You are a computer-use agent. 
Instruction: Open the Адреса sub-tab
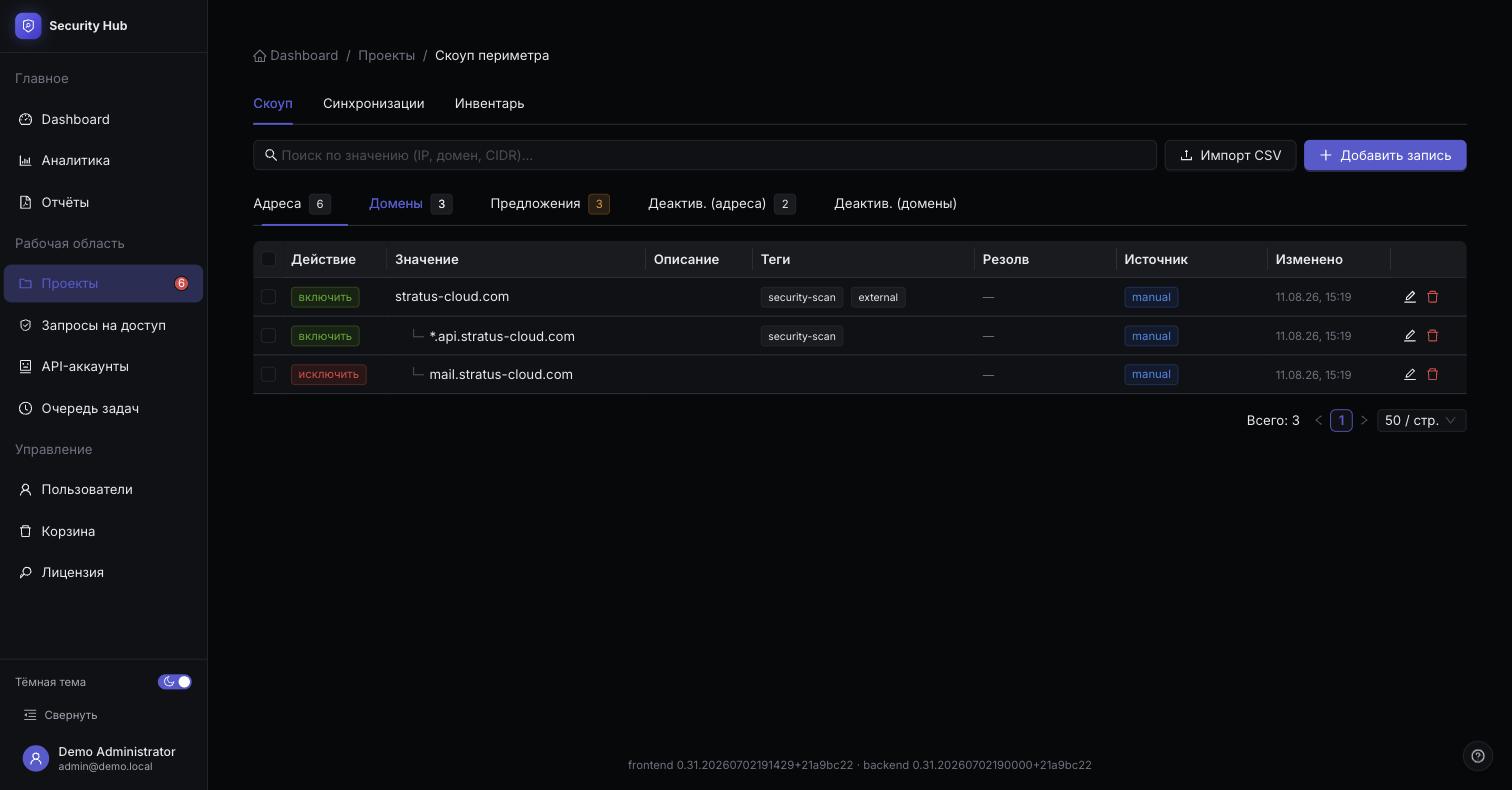click(292, 204)
